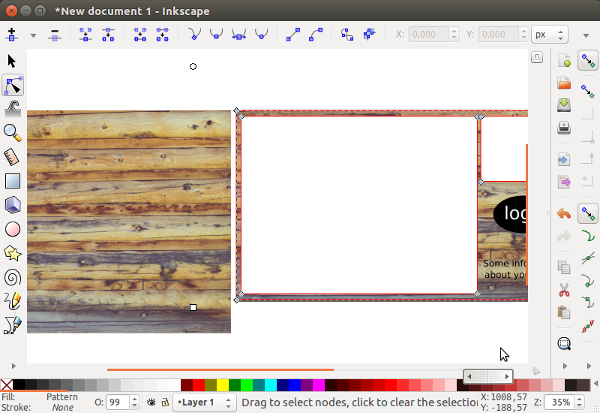Click the Undo arrow icon
600x413 pixels.
point(564,214)
